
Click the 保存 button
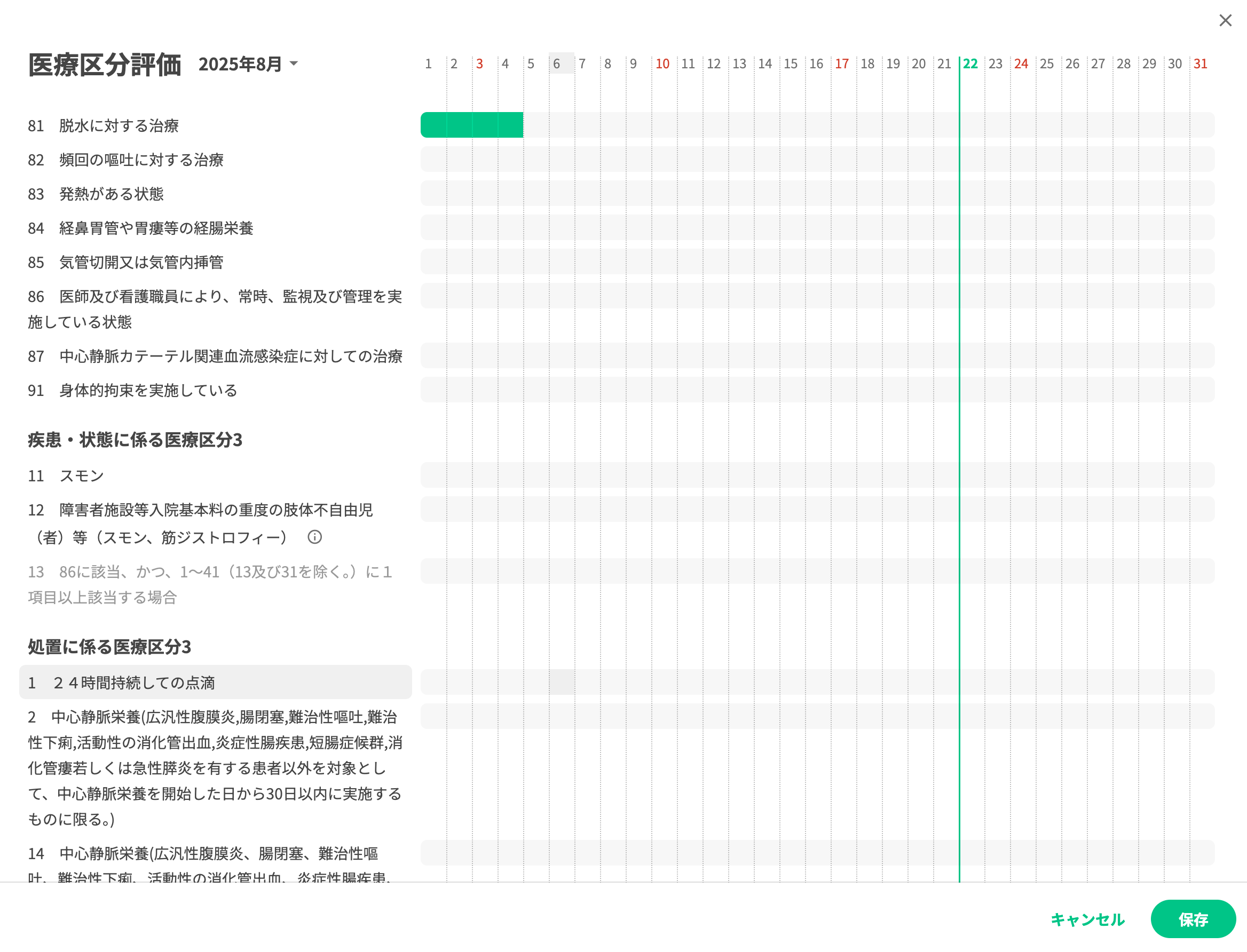[1193, 918]
